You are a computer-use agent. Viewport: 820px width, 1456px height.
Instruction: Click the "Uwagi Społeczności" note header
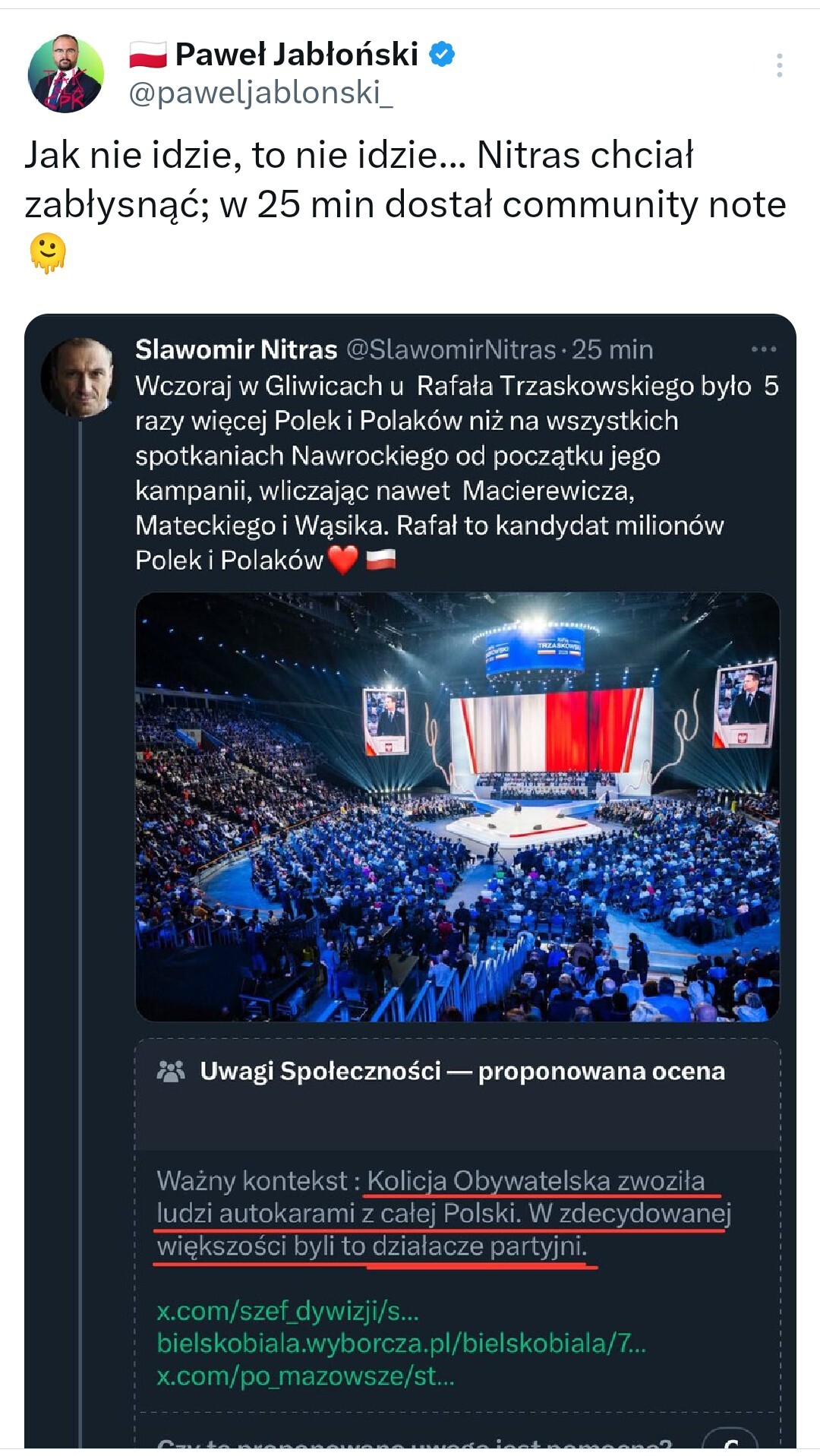[462, 1071]
